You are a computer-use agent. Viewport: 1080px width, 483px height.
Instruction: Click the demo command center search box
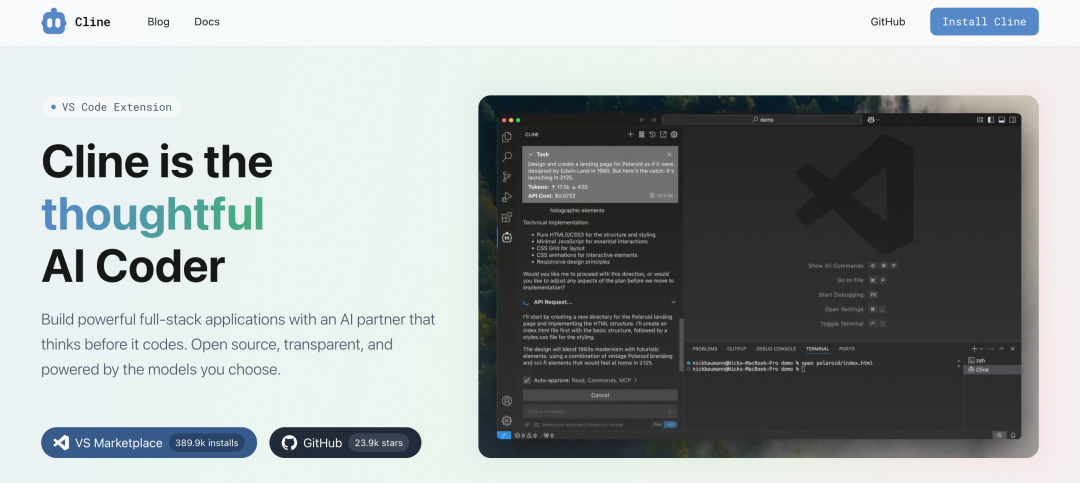point(762,120)
